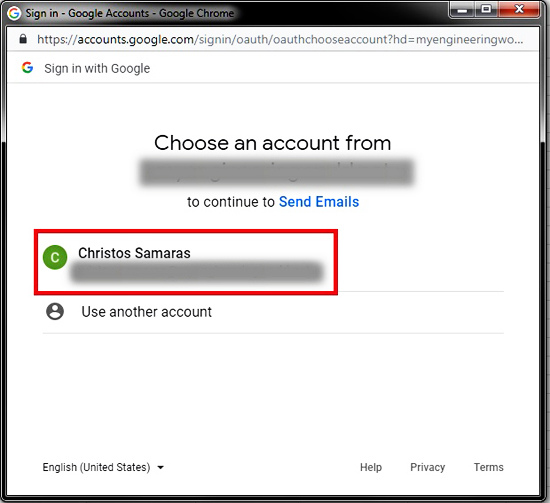Select the Christos Samaras account
550x503 pixels.
(x=186, y=262)
